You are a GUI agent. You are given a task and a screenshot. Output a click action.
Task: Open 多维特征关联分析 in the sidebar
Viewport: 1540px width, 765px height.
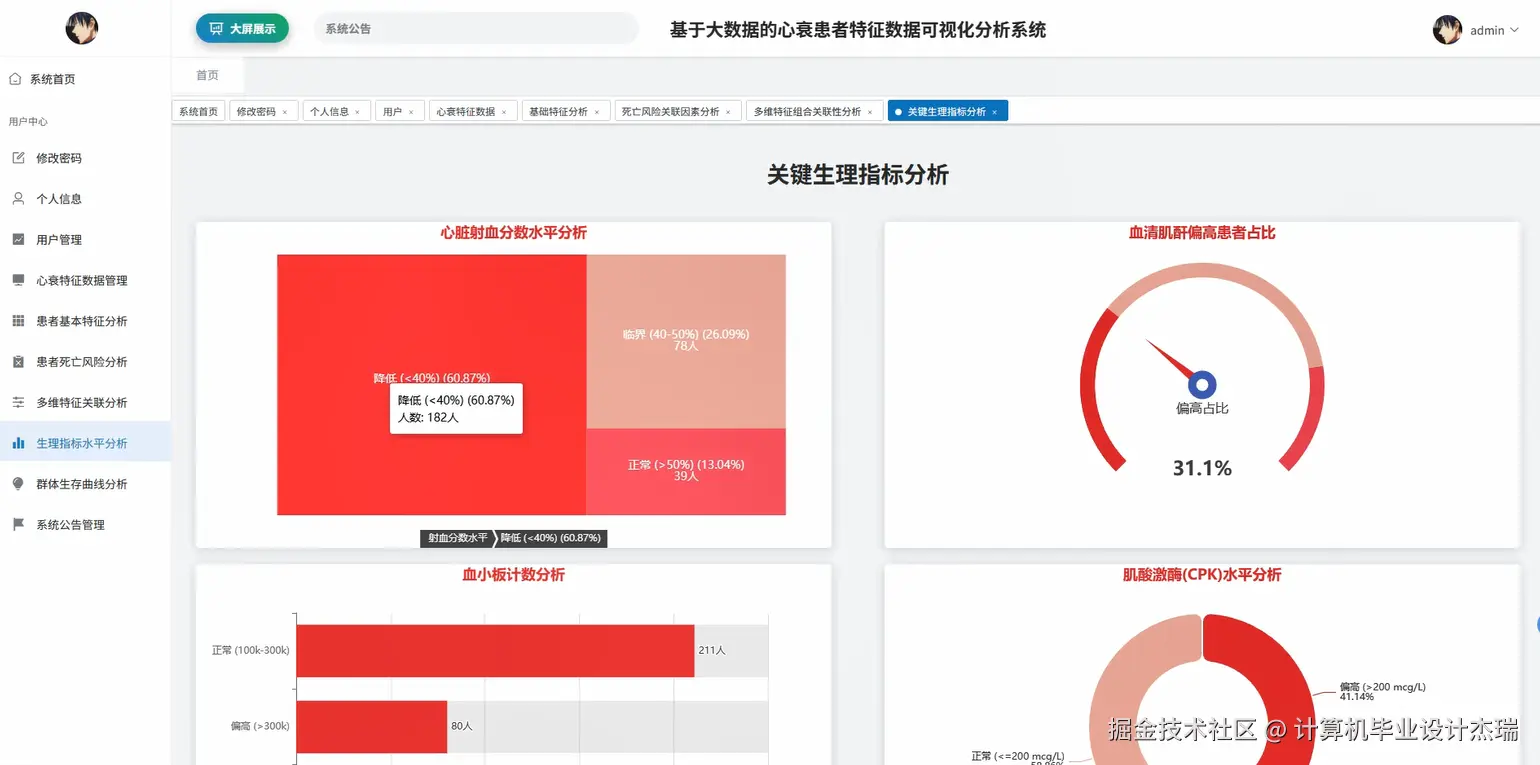point(85,403)
